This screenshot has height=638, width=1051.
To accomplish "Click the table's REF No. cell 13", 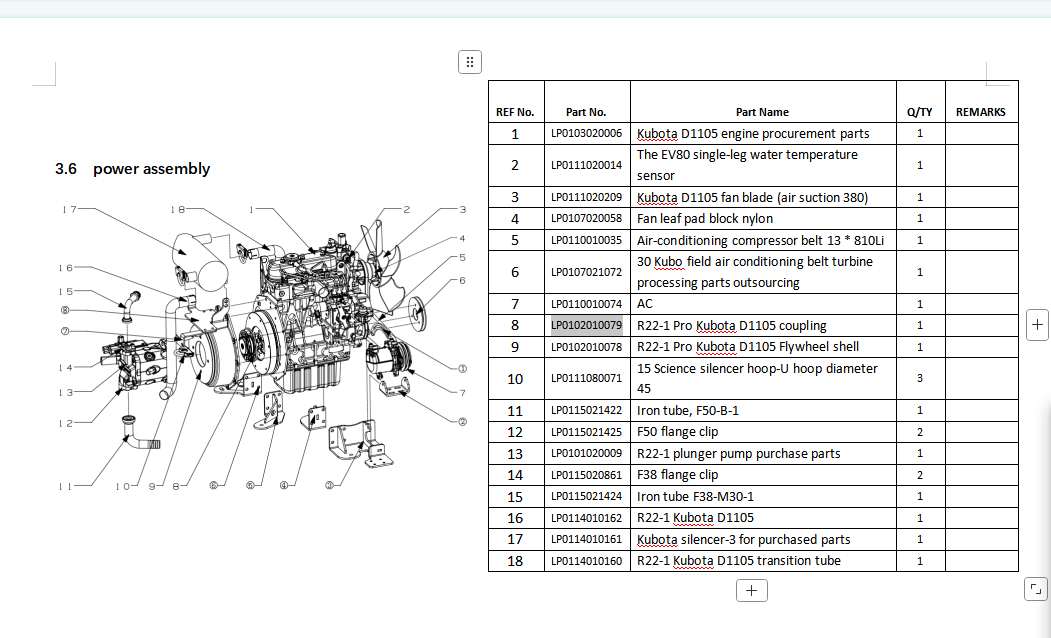I will click(515, 454).
